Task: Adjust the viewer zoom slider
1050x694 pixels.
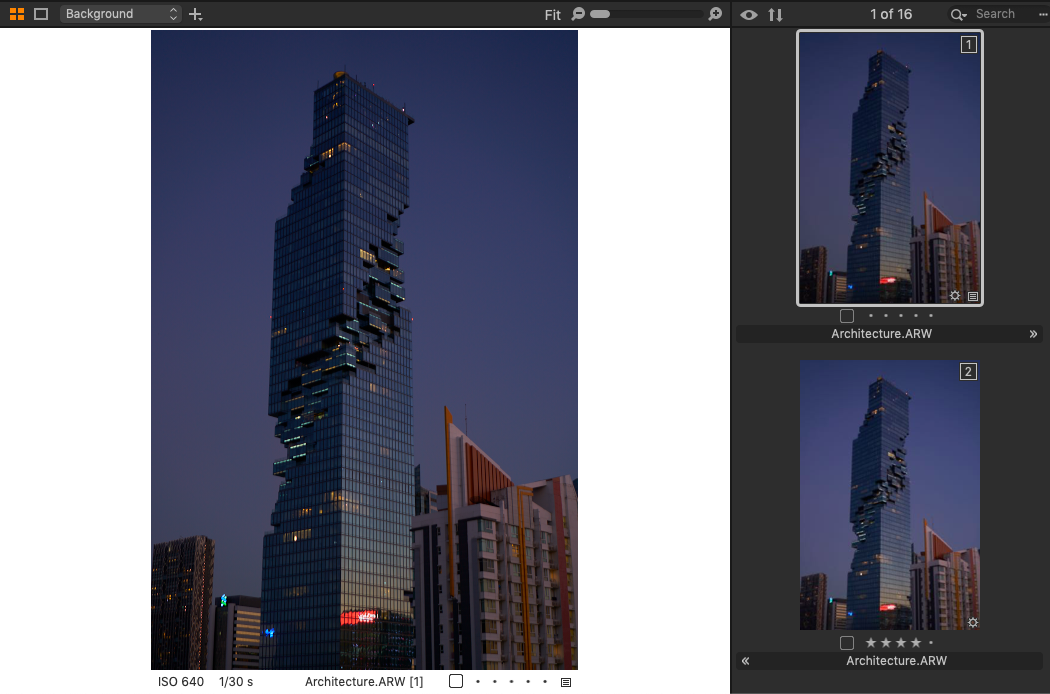Action: pos(647,14)
